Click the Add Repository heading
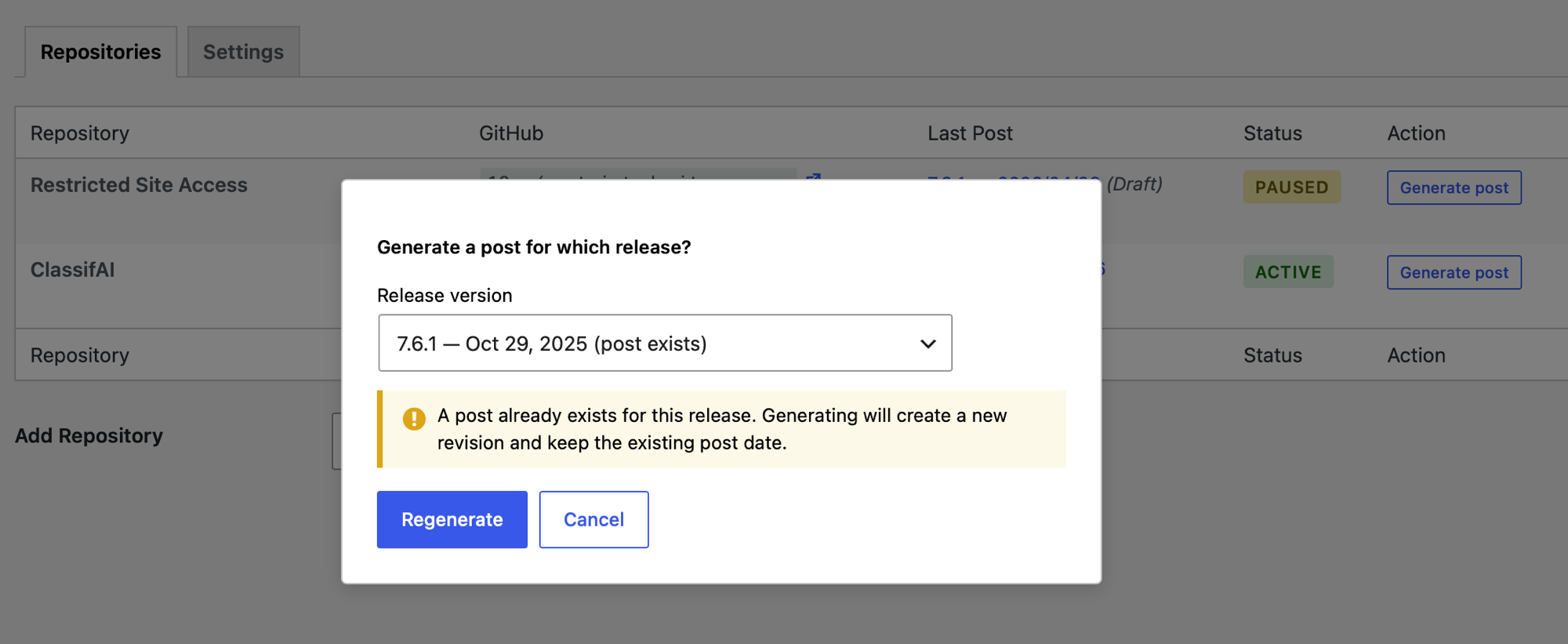Screen dimensions: 1568x644 click(x=89, y=435)
